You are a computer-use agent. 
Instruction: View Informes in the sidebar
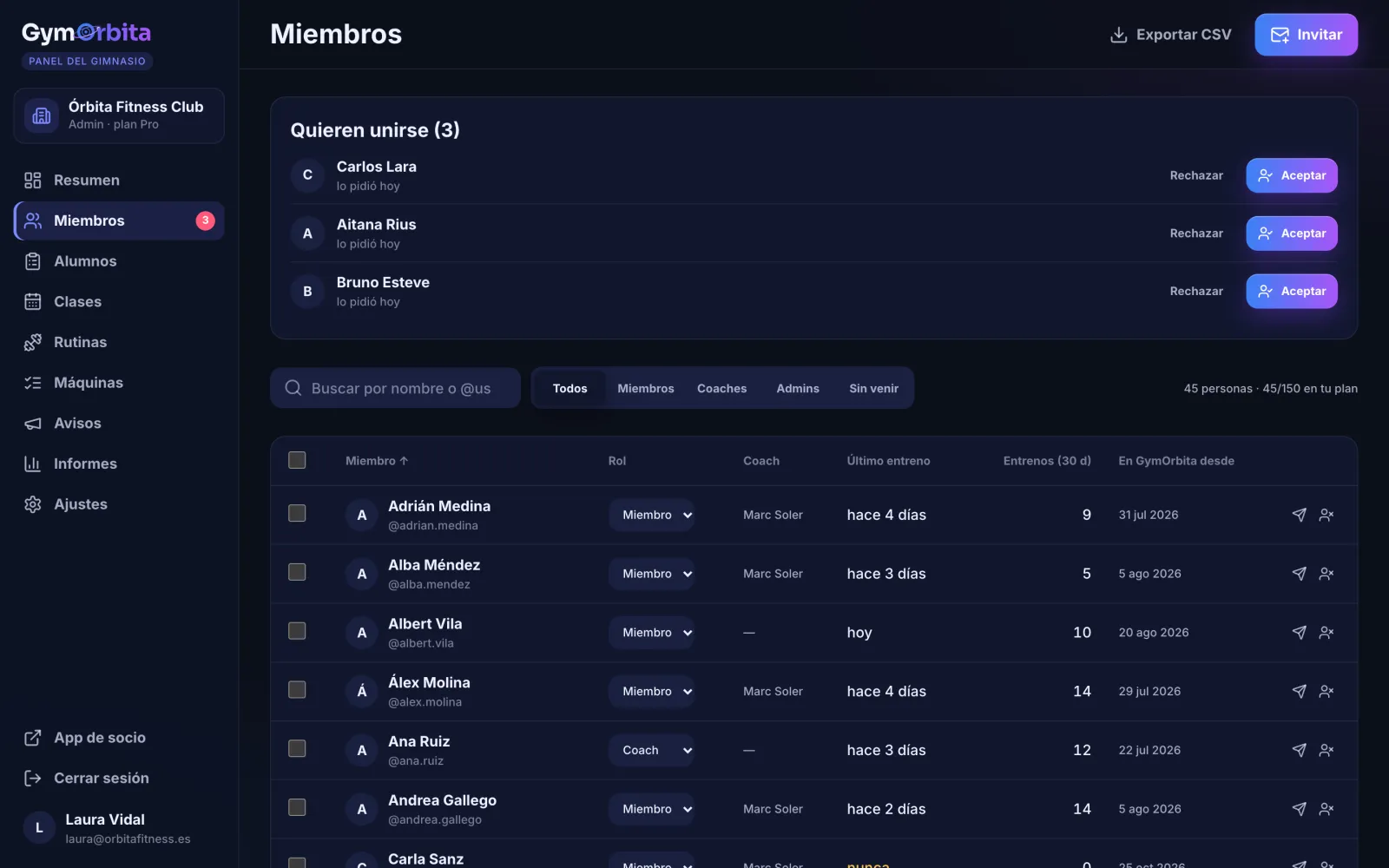coord(119,464)
